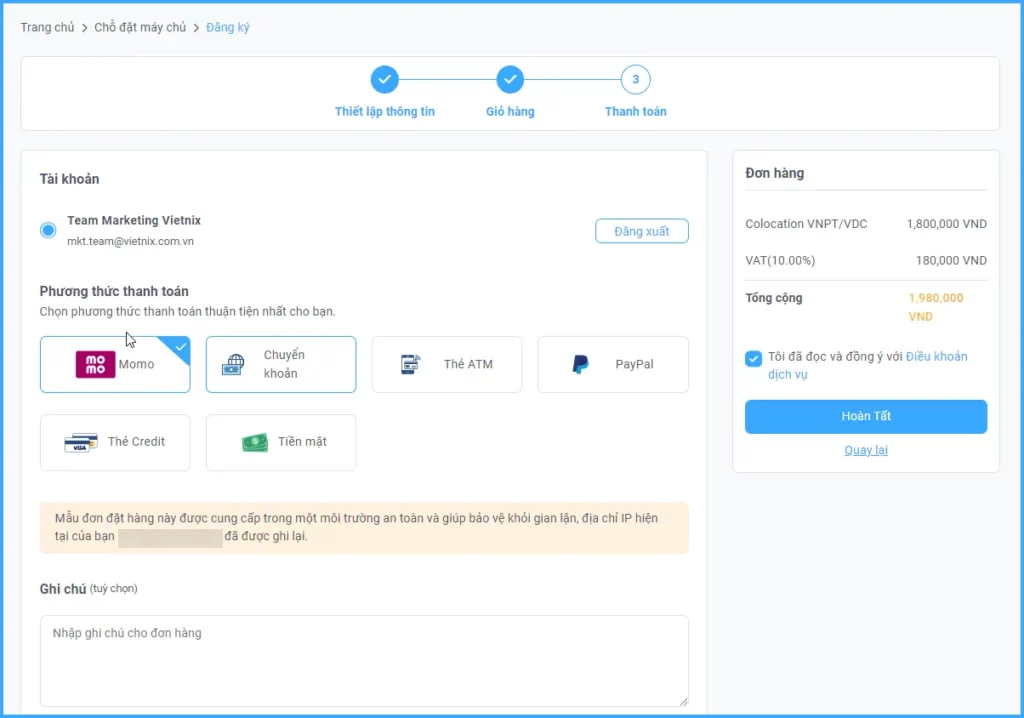
Task: Follow the Quay lại link
Action: click(x=865, y=450)
